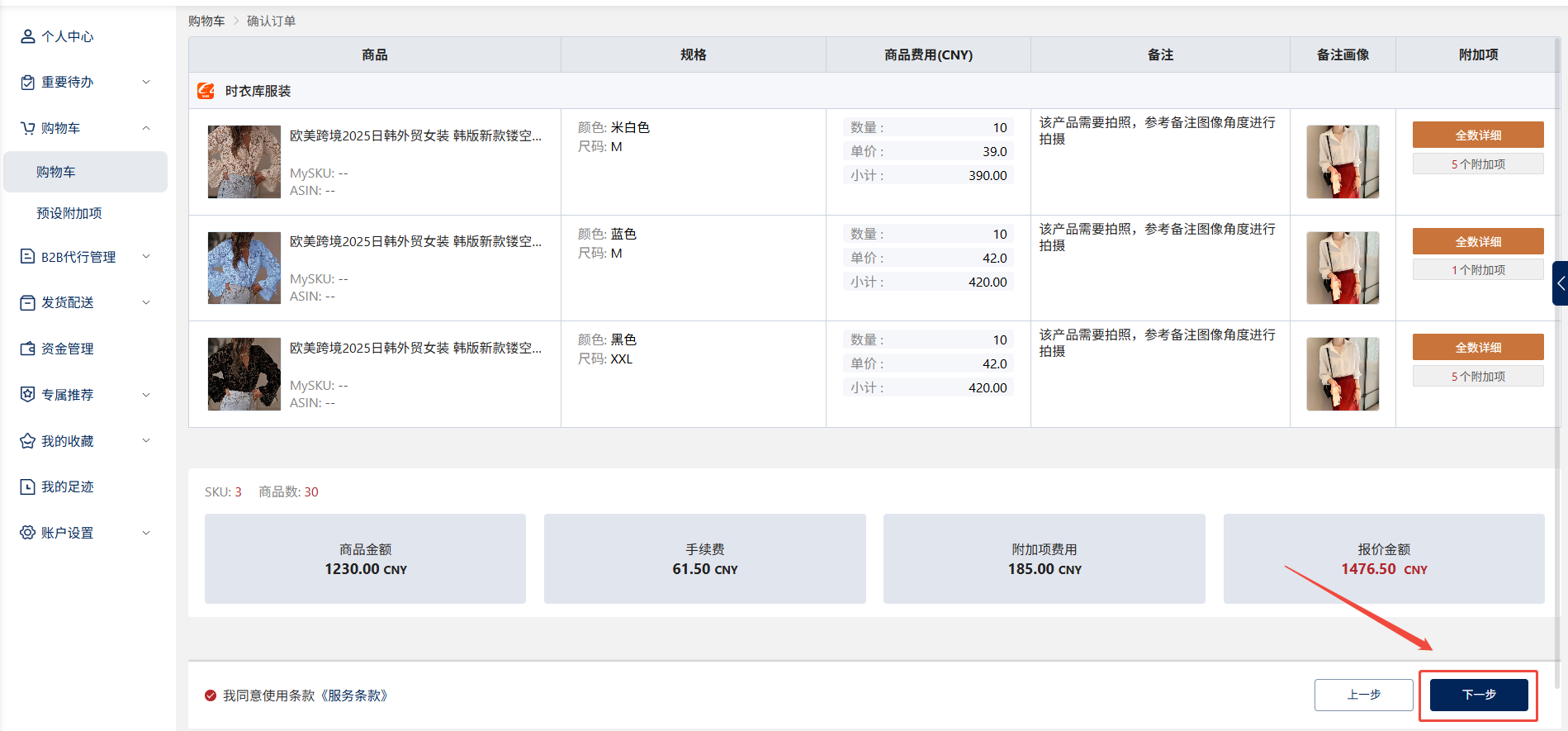Click 5个附加项 for the 米白色 item
Screen dimensions: 1568x731
[1478, 164]
